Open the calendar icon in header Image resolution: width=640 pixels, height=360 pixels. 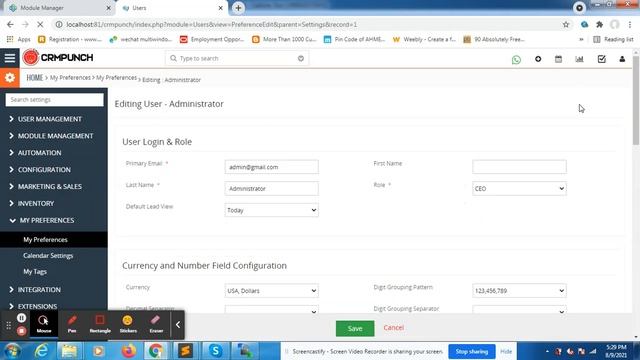tap(558, 59)
